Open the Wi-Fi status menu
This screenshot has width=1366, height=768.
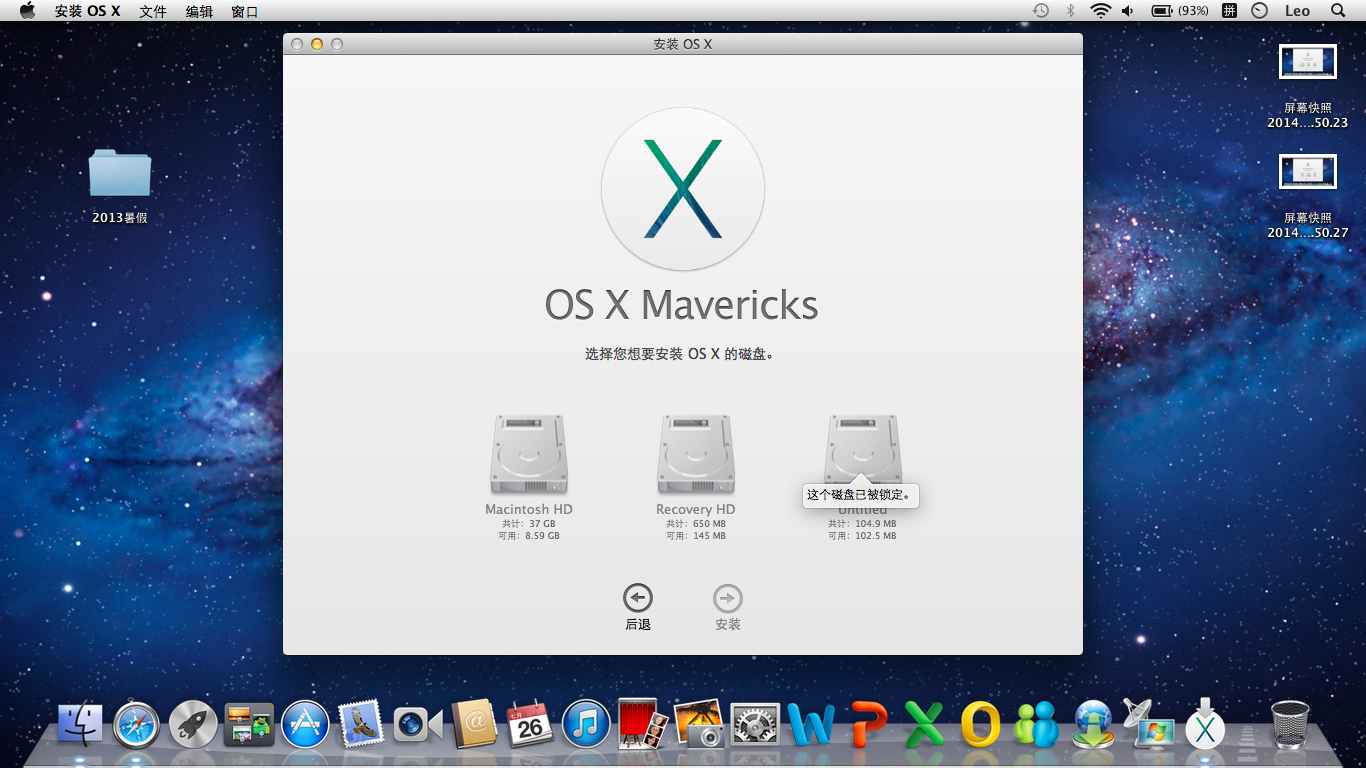click(1100, 11)
